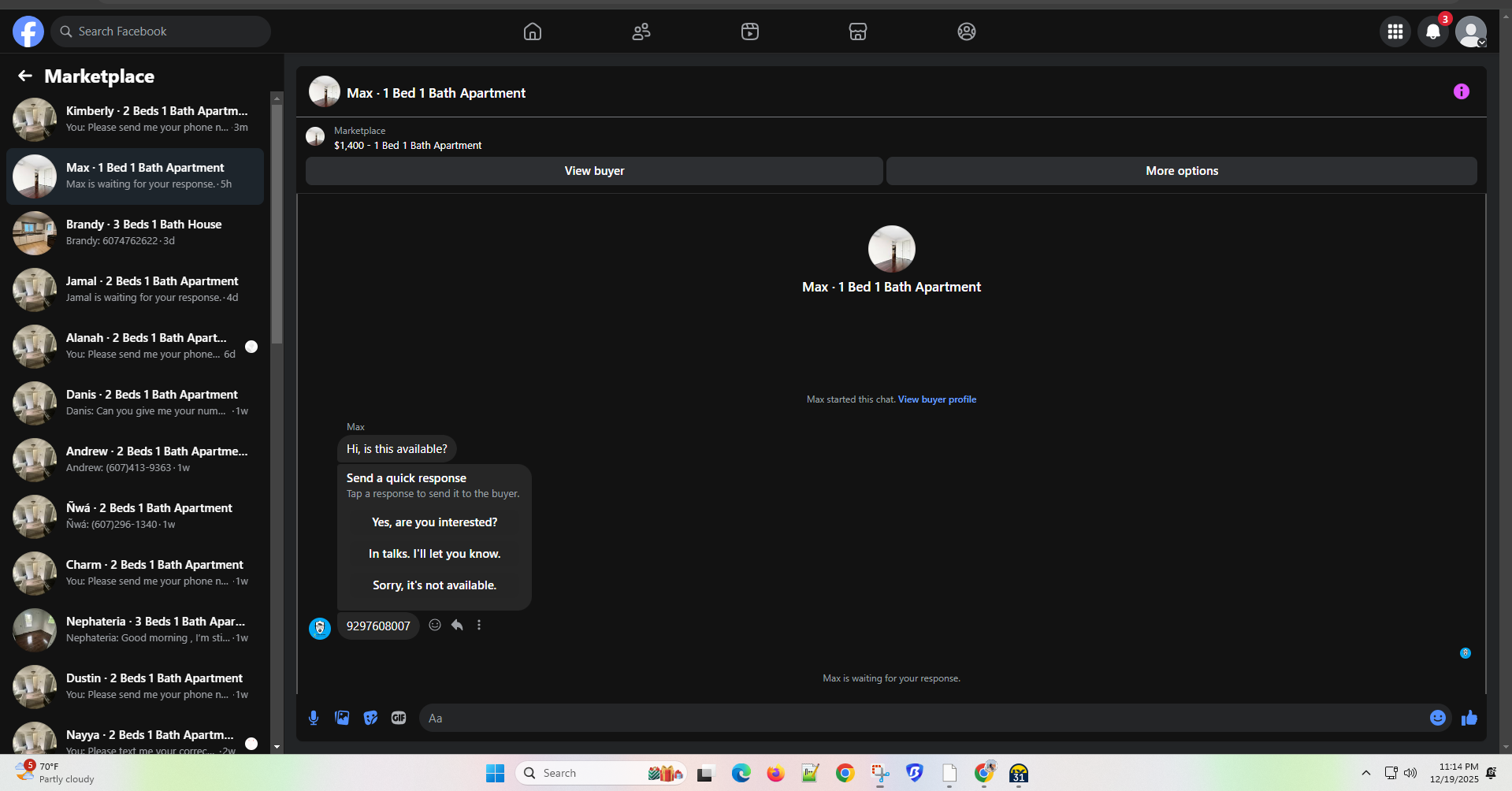Open Ñwá's 2 Beds 1 Bath conversation
This screenshot has height=791, width=1512.
(136, 517)
